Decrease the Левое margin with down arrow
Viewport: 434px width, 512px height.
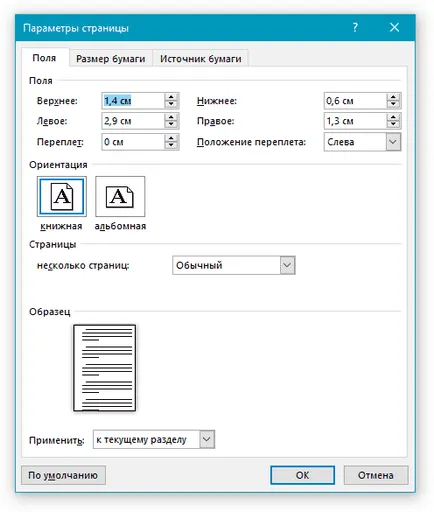[x=171, y=125]
